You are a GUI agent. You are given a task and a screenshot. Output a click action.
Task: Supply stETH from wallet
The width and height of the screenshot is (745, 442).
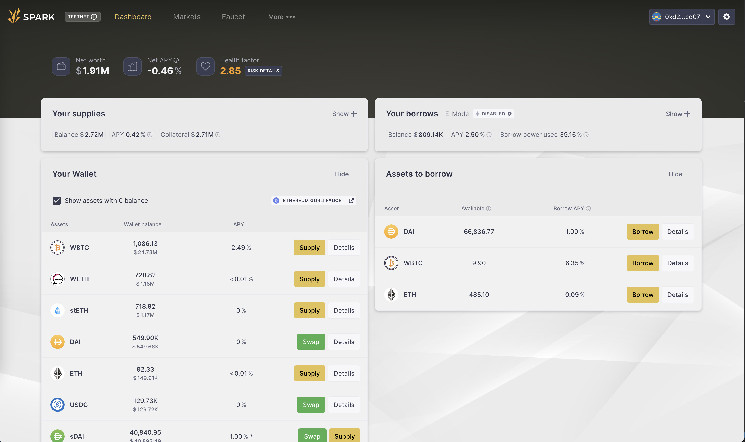309,310
